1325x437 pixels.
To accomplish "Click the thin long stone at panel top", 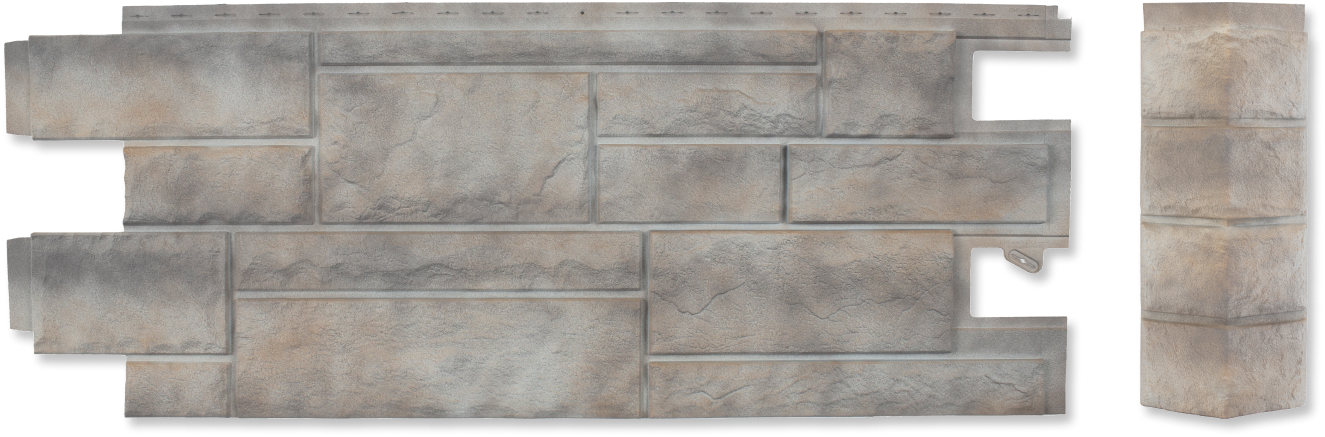I will [567, 48].
